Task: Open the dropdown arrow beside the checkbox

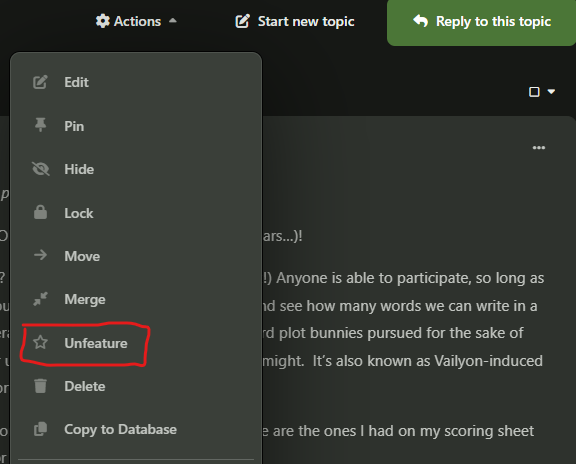Action: click(x=551, y=91)
